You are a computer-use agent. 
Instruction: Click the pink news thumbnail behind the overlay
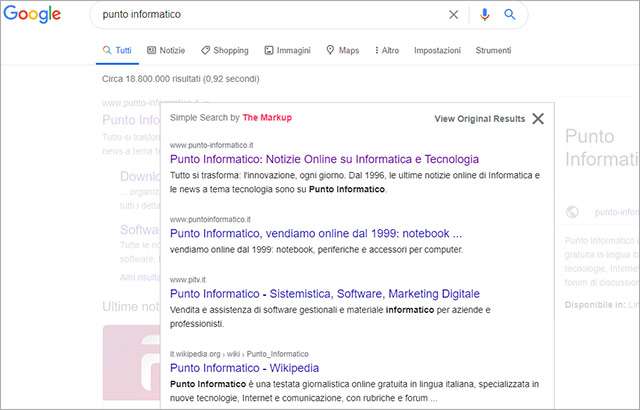[131, 362]
